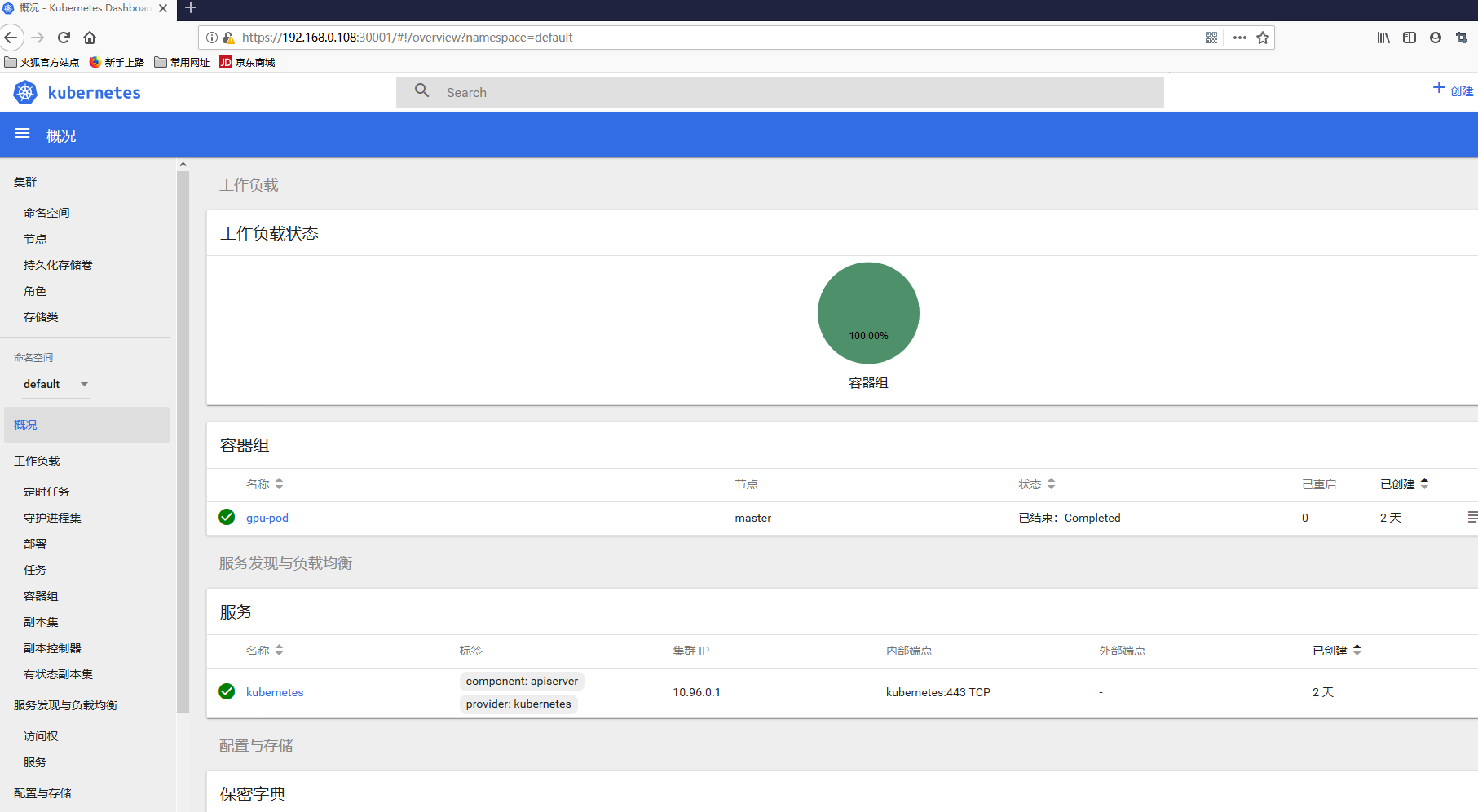Open 定时任务 in sidebar
This screenshot has width=1478, height=812.
[46, 492]
